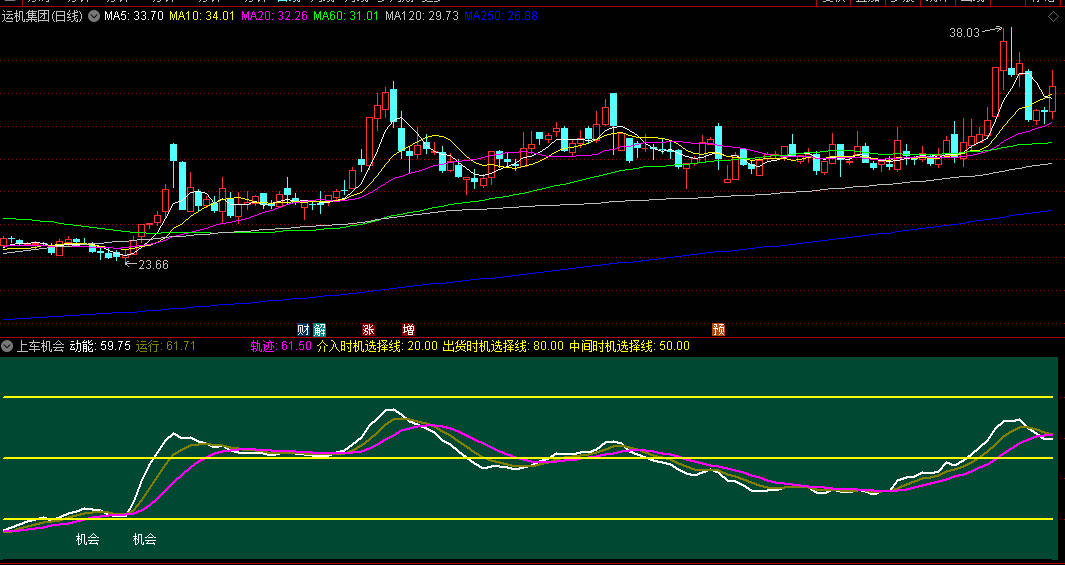Click the 解 unlock event marker icon
Image resolution: width=1065 pixels, height=565 pixels.
pos(319,329)
